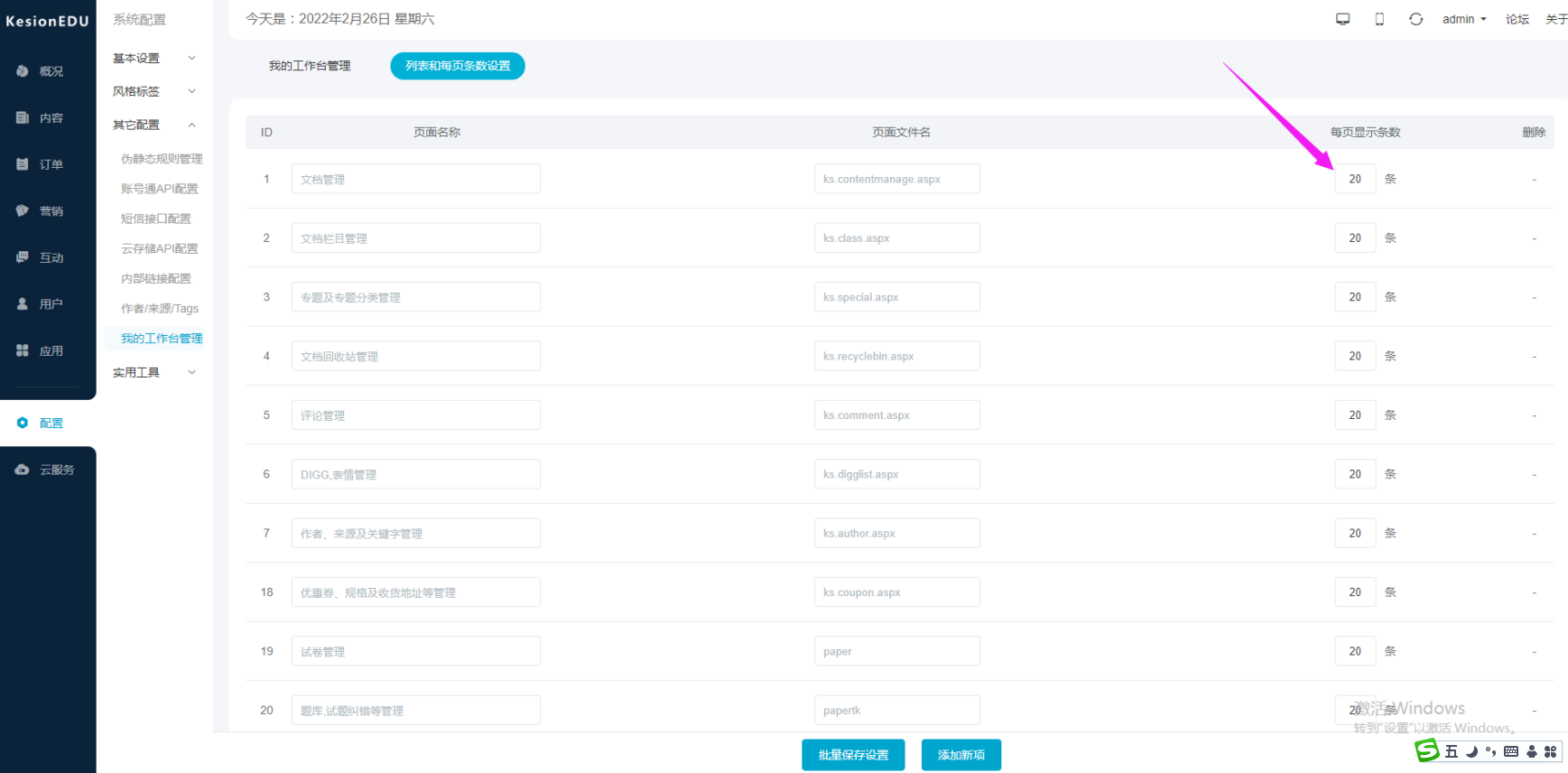Open the admin account dropdown
Viewport: 1568px width, 773px height.
pyautogui.click(x=1464, y=19)
